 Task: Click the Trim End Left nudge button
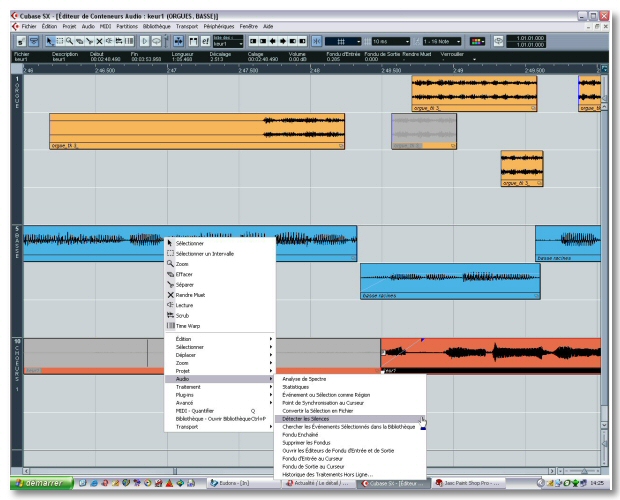point(293,41)
